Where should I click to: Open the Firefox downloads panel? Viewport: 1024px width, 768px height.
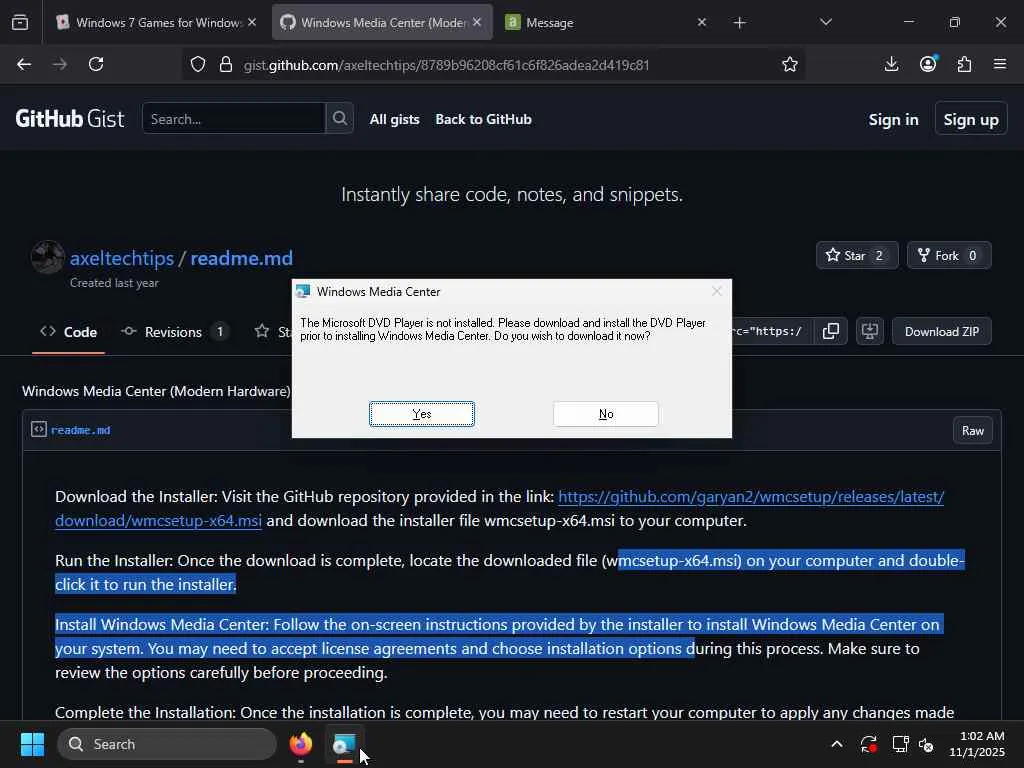point(891,64)
